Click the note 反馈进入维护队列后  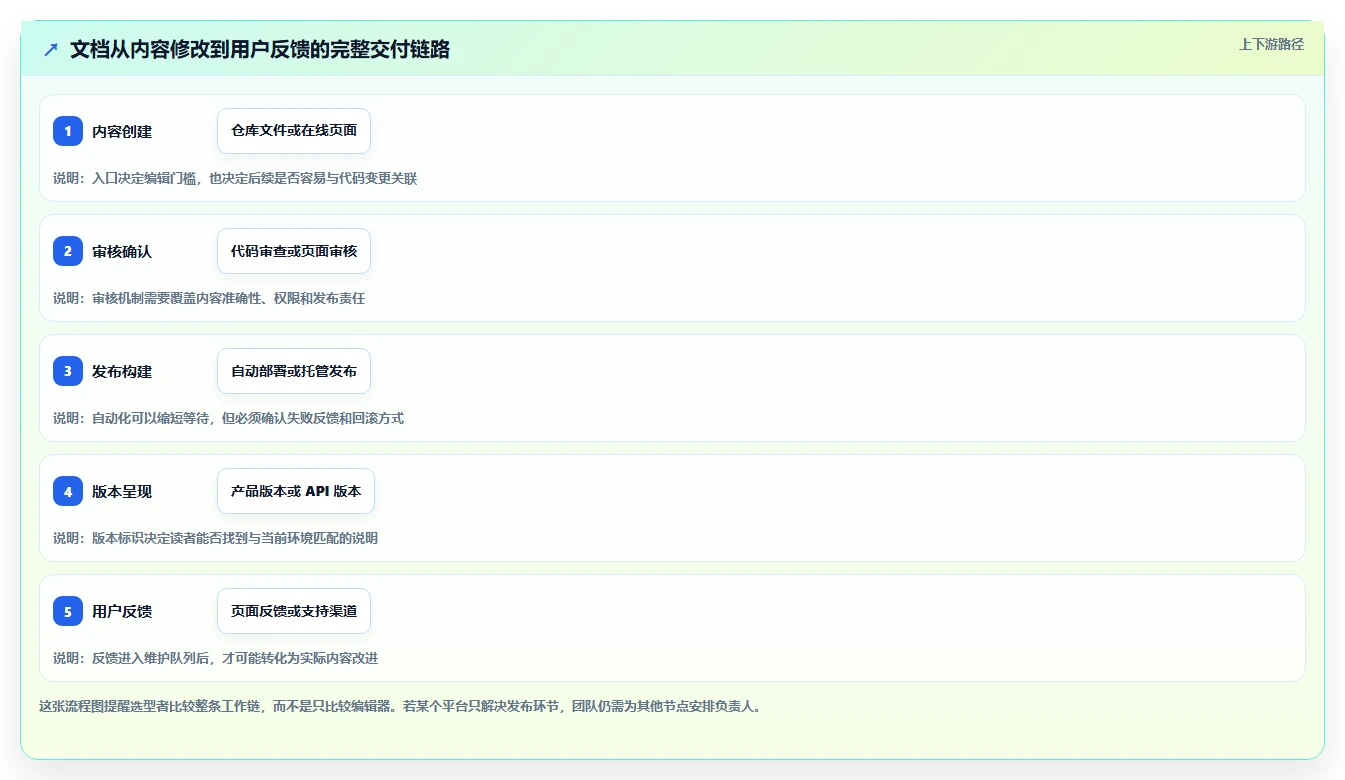pyautogui.click(x=215, y=658)
